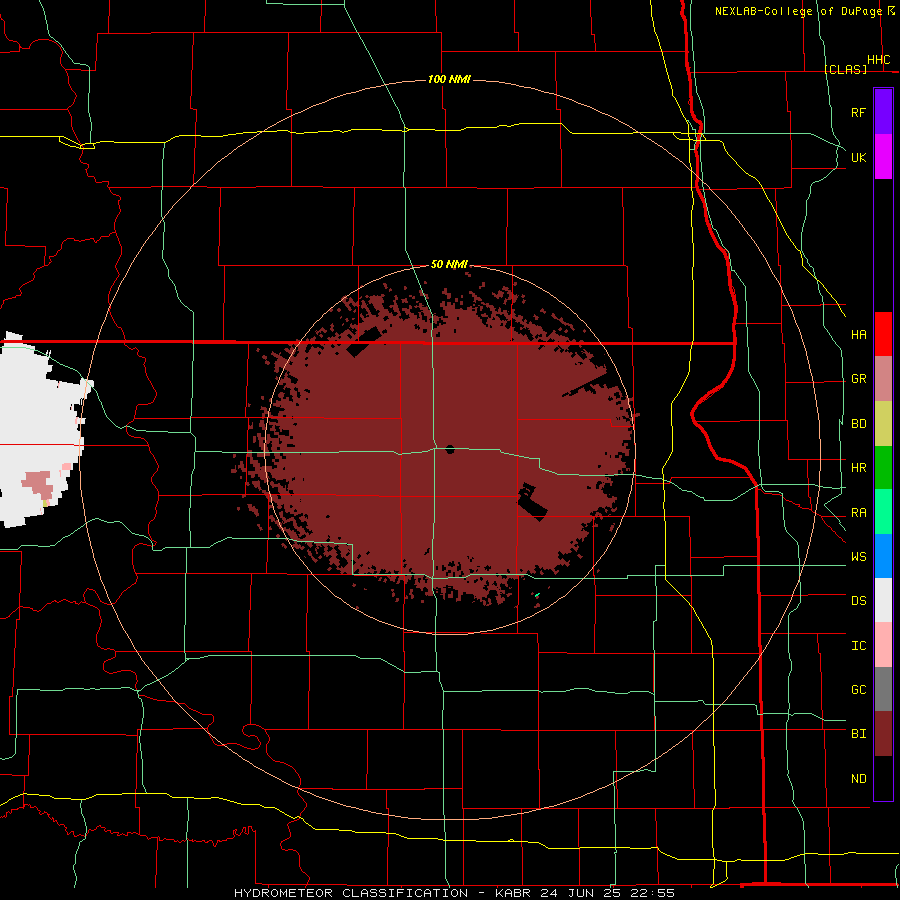Screen dimensions: 900x900
Task: Click the [CLAS] units label
Action: [845, 69]
